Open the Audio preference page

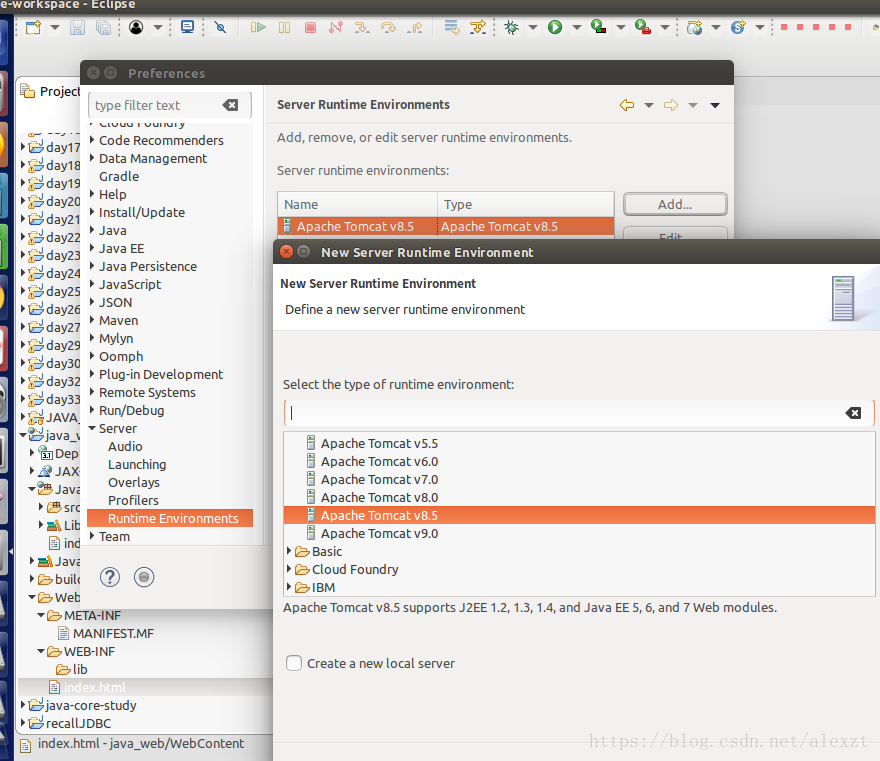pyautogui.click(x=125, y=446)
